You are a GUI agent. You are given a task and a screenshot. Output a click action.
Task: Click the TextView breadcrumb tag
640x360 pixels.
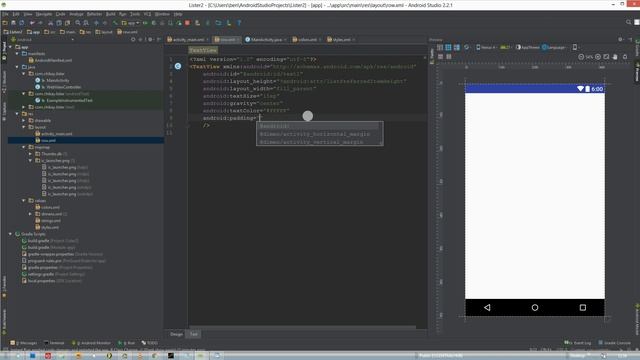(203, 50)
